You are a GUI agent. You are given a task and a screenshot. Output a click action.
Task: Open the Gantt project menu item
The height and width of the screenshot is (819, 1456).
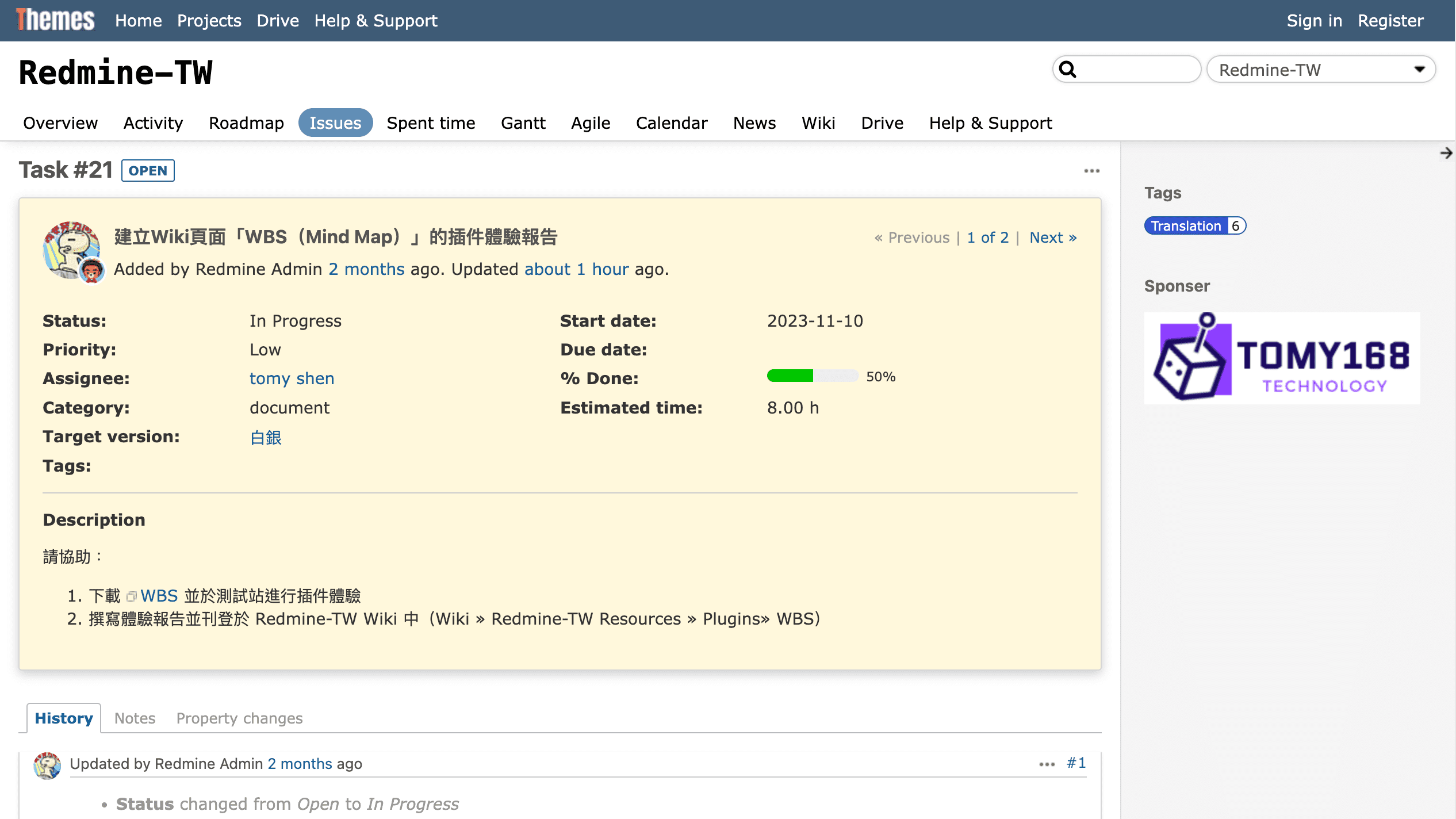tap(523, 123)
